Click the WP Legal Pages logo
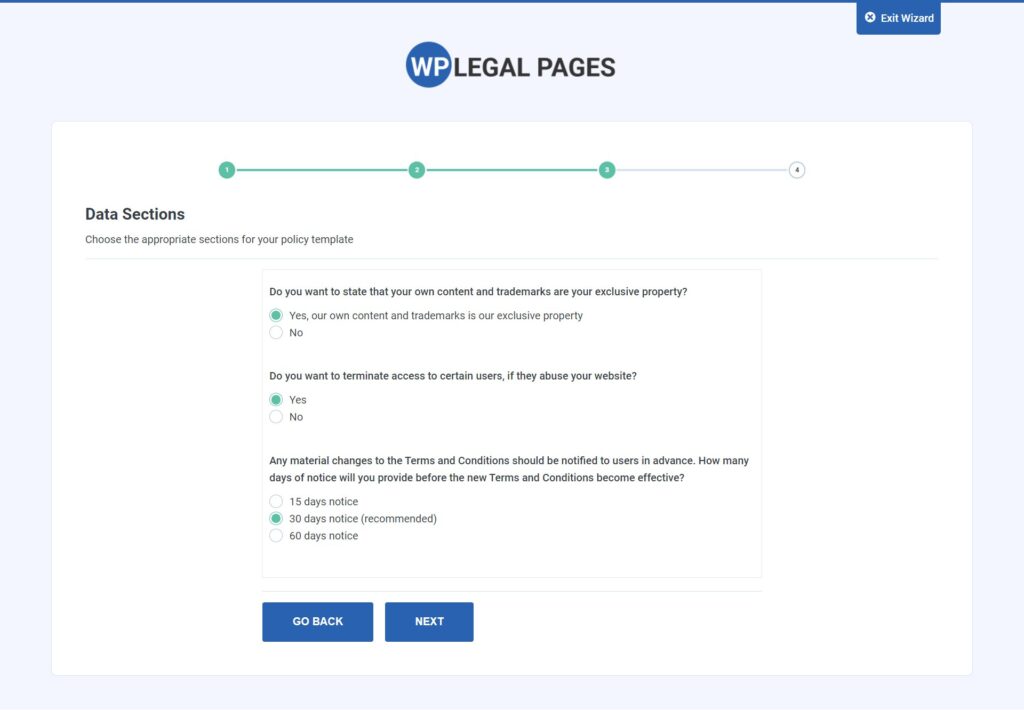Screen dimensions: 1024x710 pos(510,66)
